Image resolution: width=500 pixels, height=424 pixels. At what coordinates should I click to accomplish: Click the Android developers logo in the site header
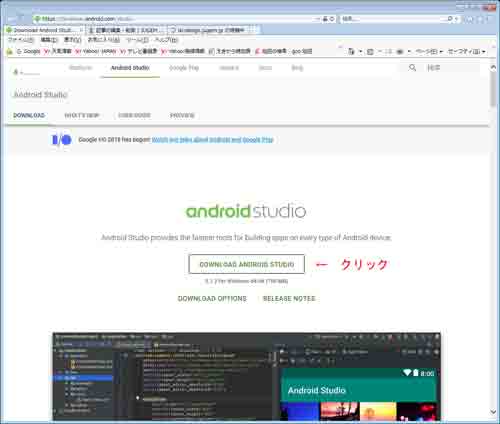tap(26, 71)
